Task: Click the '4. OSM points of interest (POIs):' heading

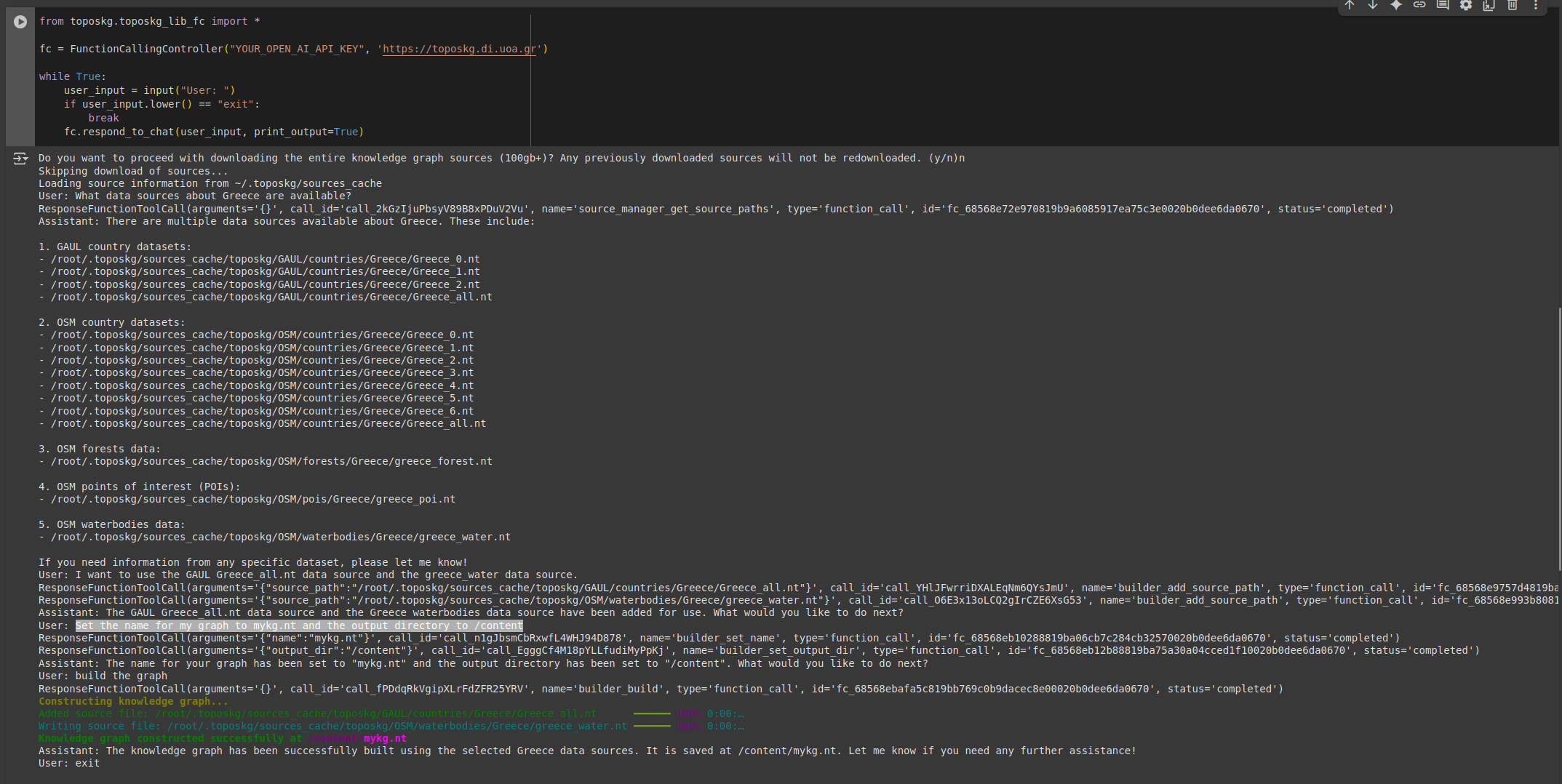Action: pyautogui.click(x=140, y=487)
